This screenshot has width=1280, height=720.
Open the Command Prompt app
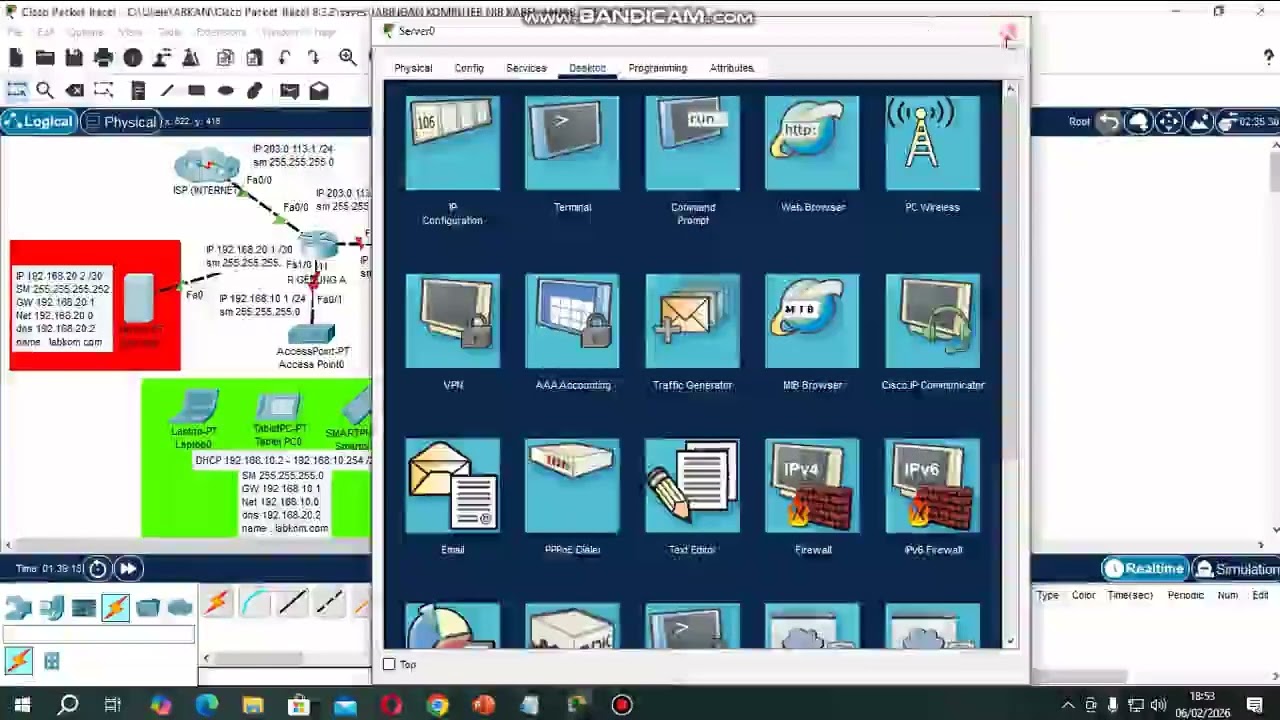692,143
